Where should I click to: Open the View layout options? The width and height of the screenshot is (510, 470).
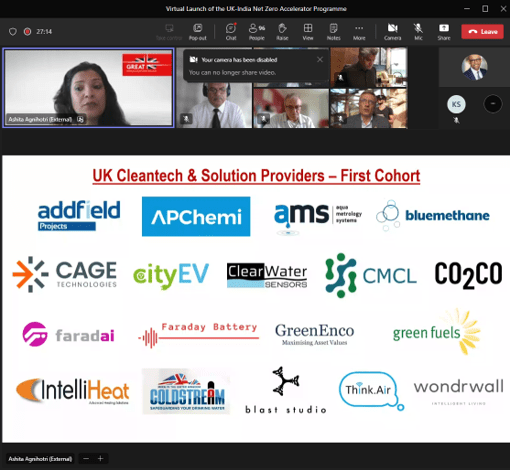tap(308, 32)
